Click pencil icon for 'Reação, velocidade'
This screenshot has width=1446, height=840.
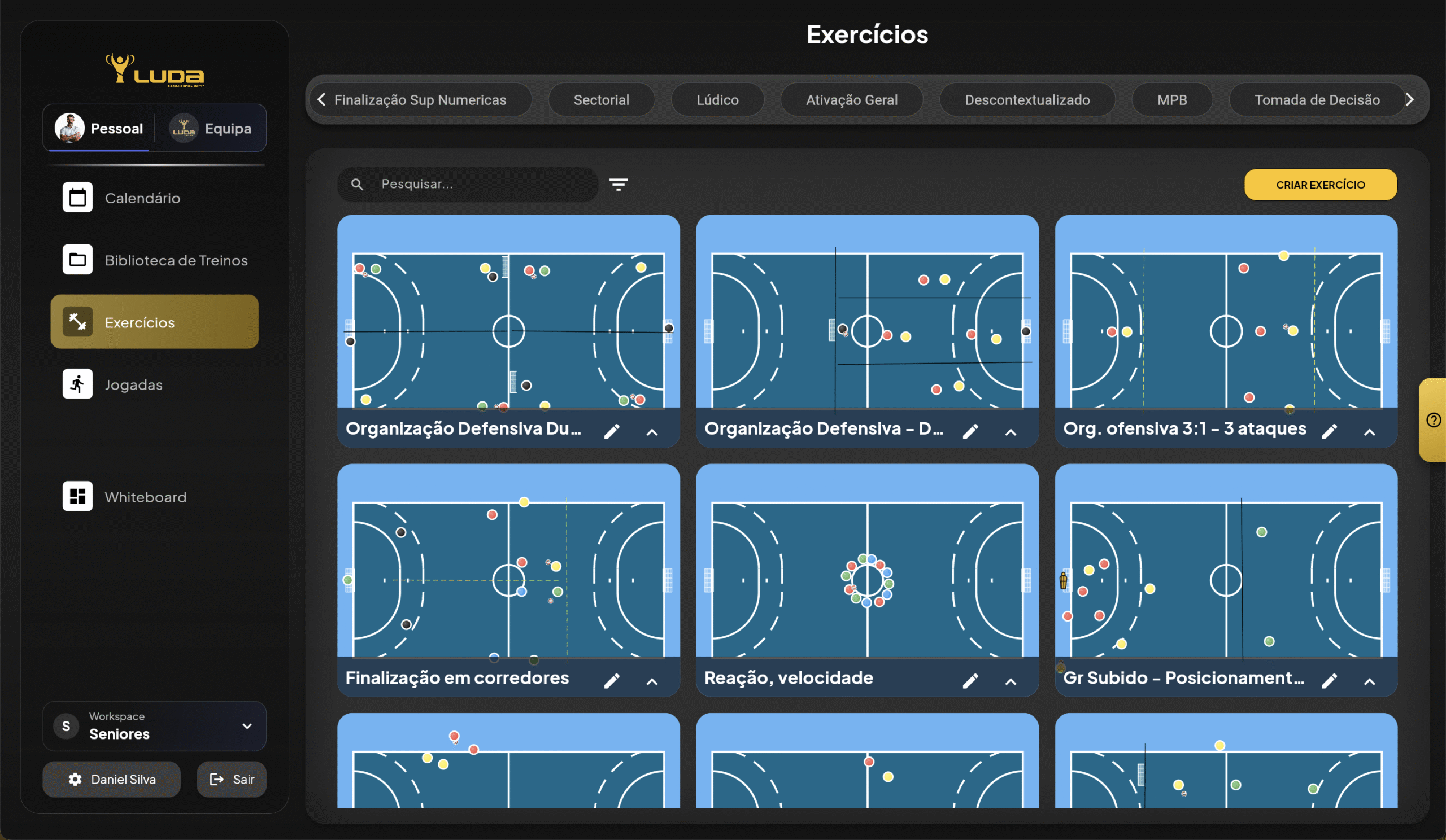tap(970, 681)
